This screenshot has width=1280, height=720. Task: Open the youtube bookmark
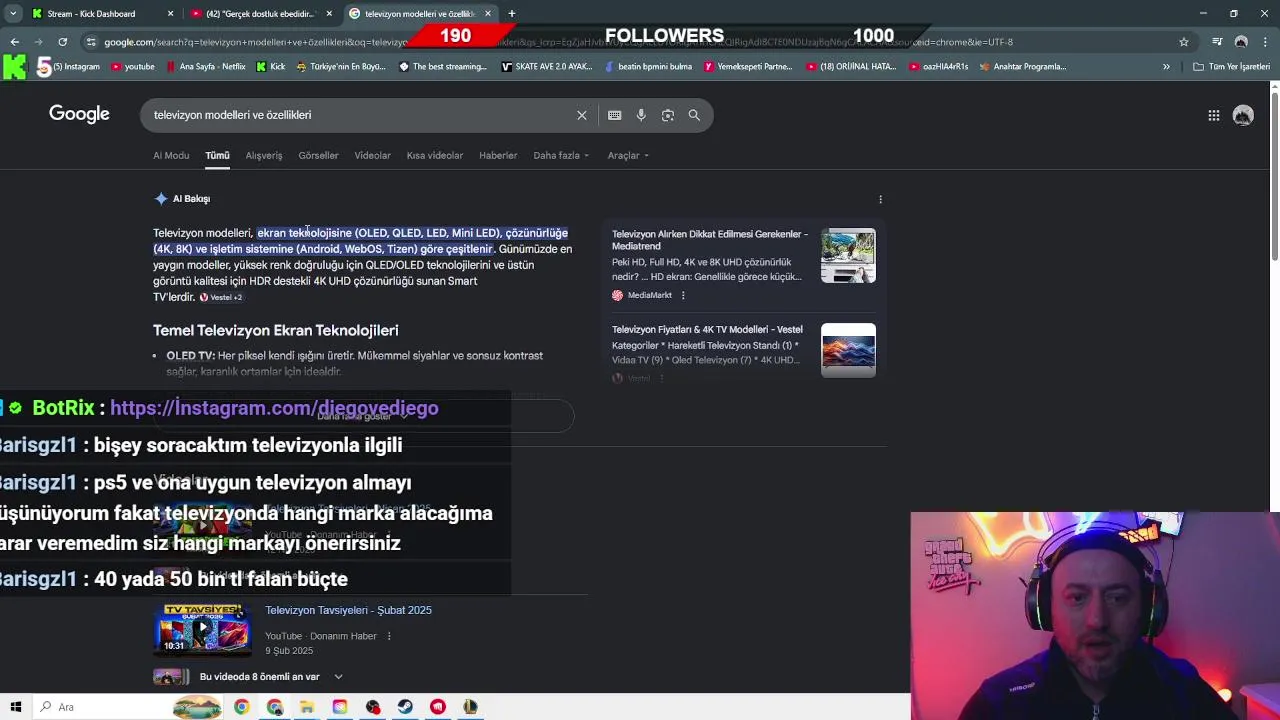(x=133, y=67)
